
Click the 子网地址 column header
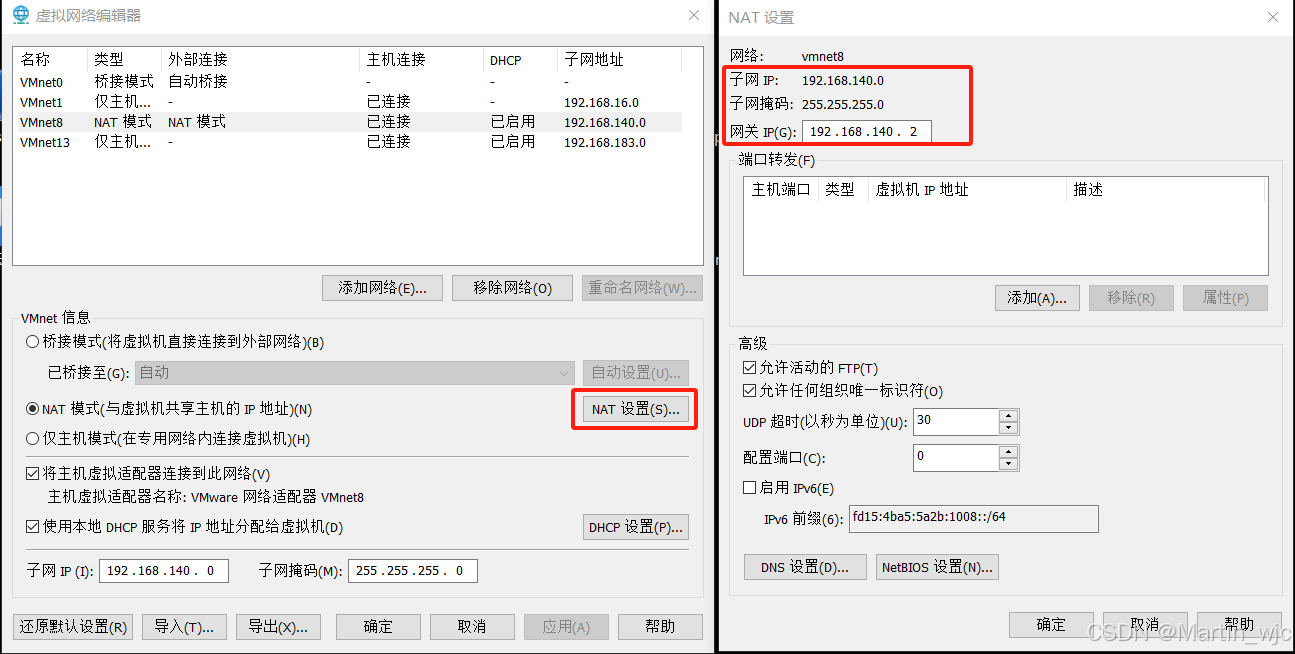coord(619,60)
